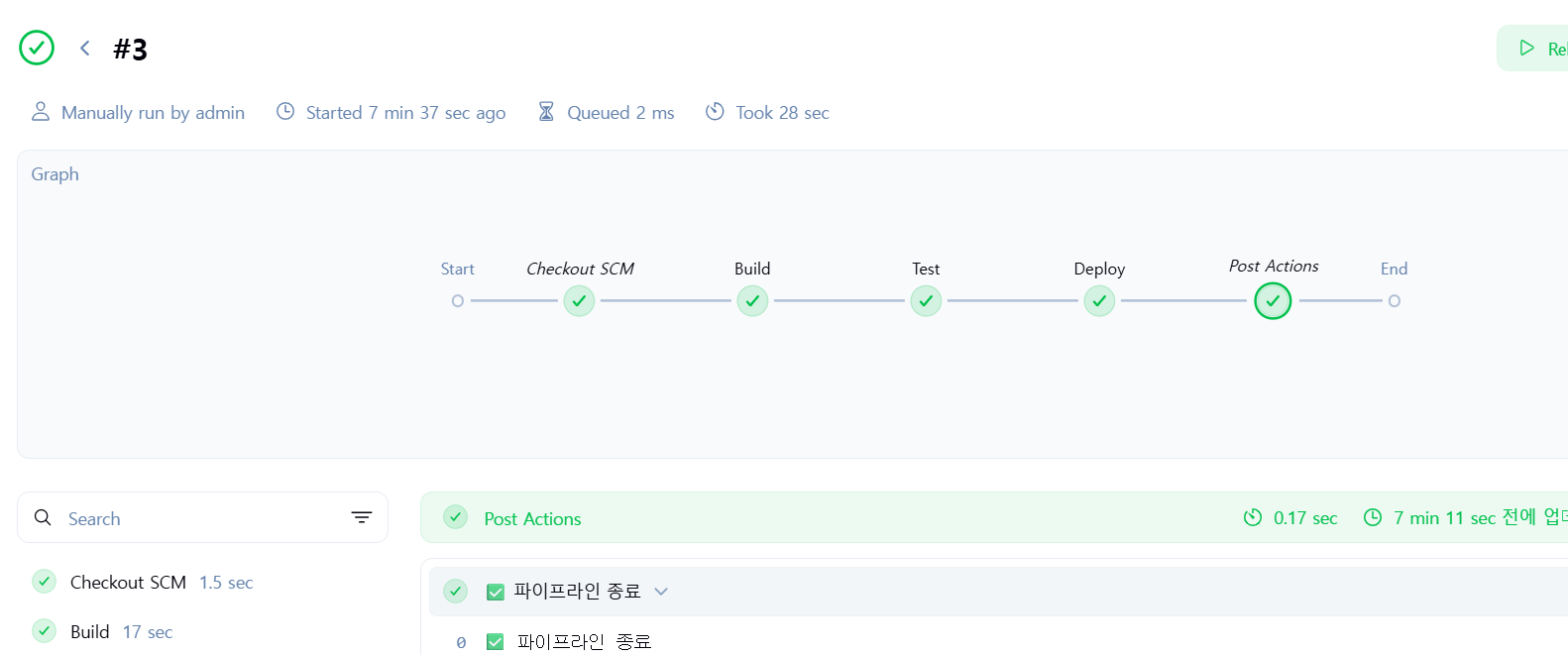Select the Build stage node in graph

point(752,300)
